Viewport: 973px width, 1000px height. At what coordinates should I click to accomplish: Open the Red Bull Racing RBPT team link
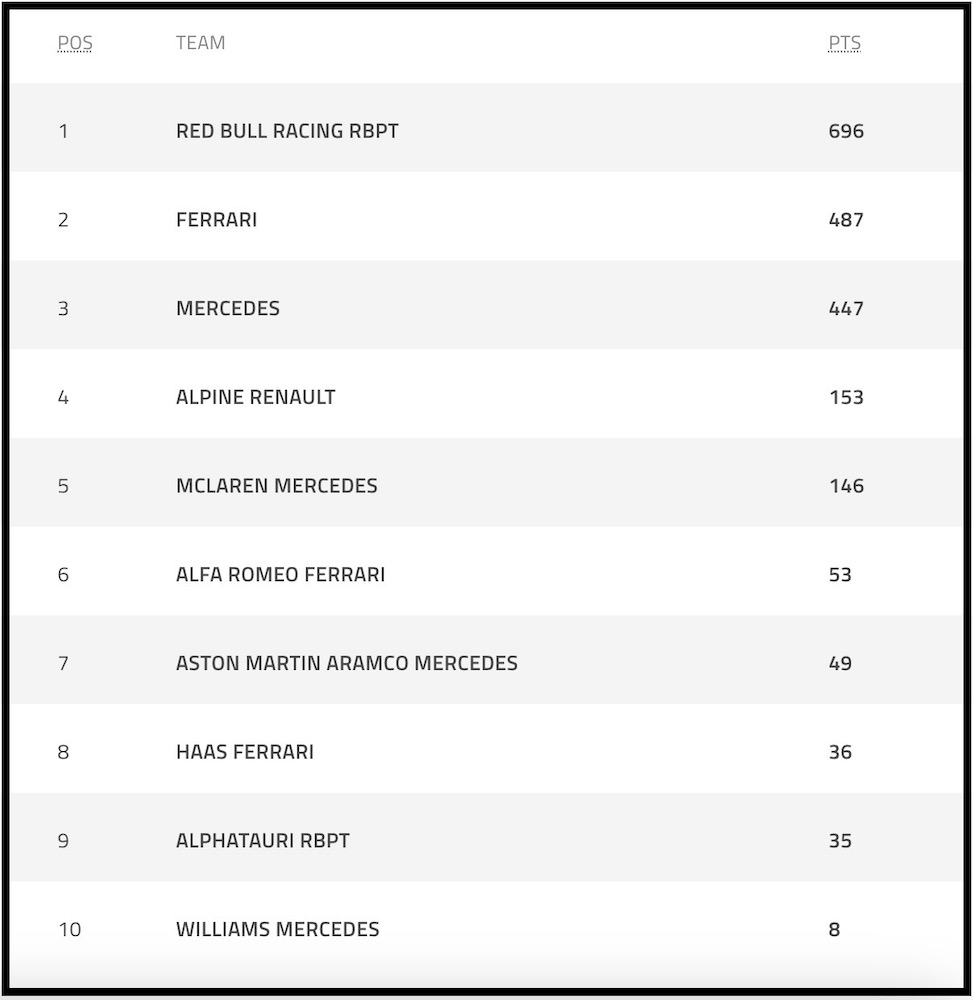(x=287, y=131)
